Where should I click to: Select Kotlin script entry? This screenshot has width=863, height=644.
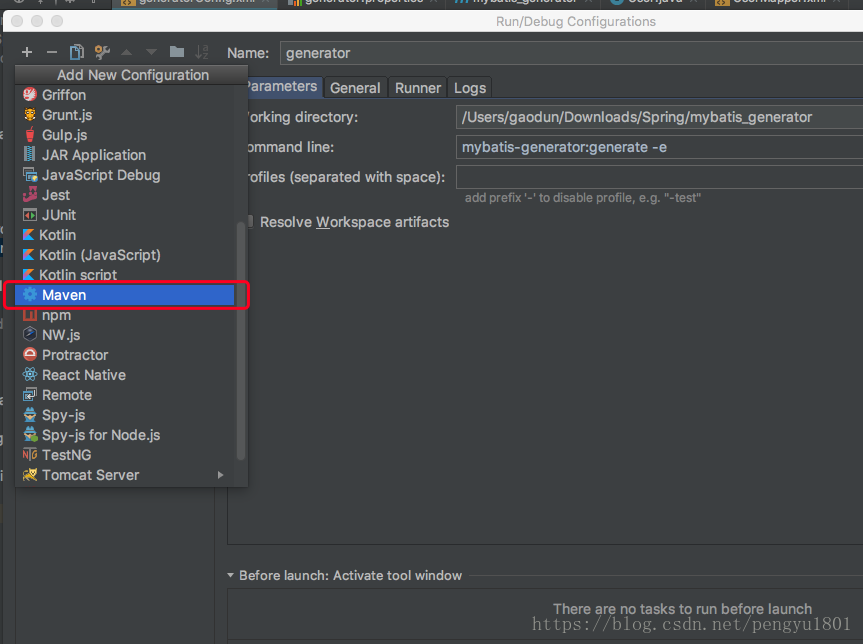[125, 274]
